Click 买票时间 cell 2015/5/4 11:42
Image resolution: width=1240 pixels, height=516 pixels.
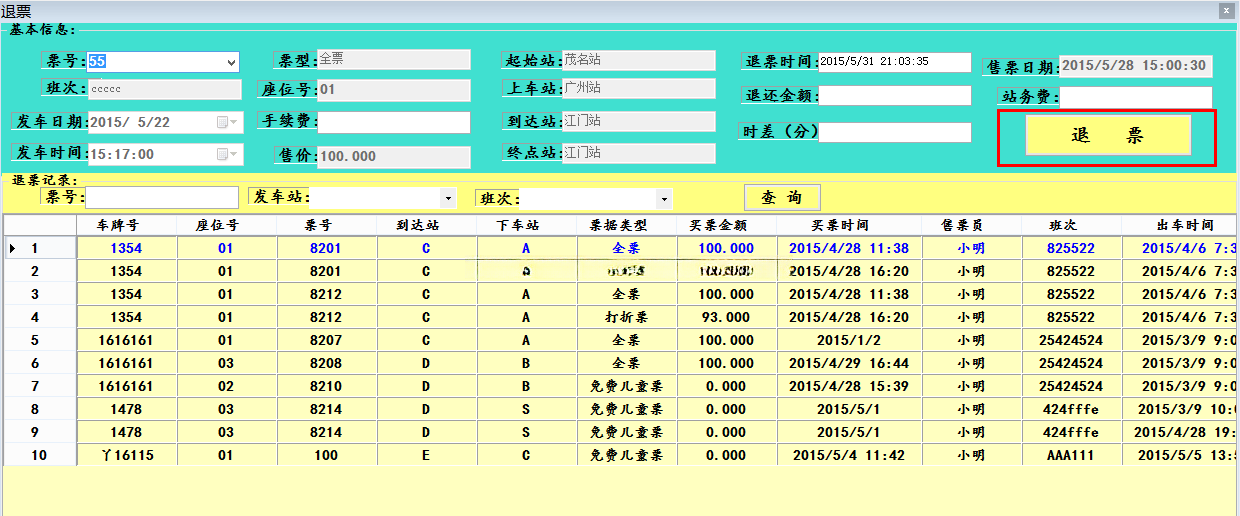point(849,455)
